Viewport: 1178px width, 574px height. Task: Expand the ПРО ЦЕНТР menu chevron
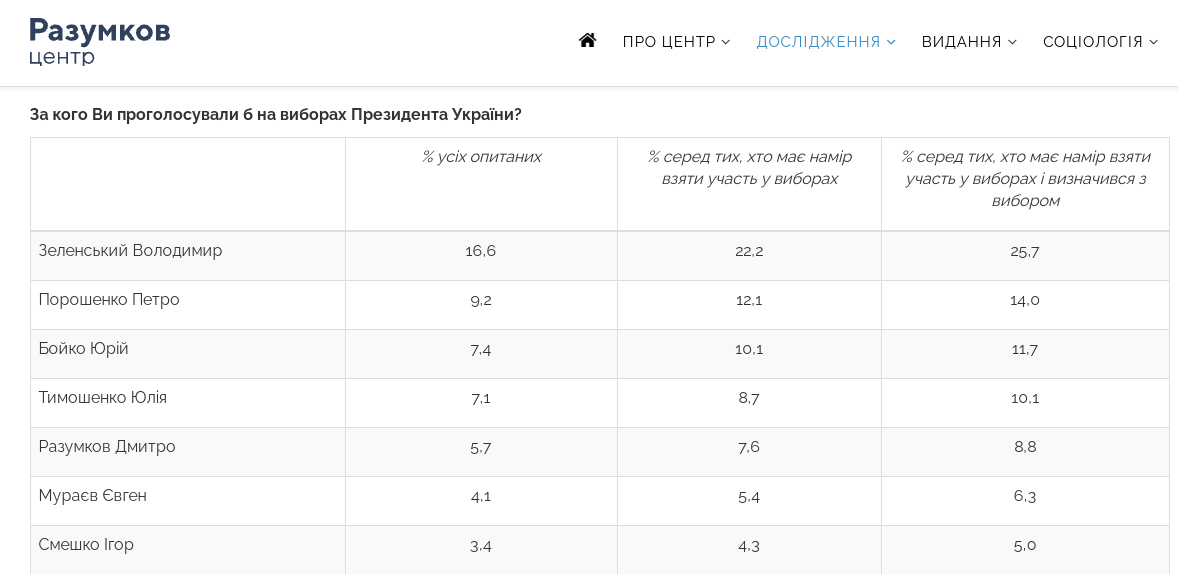(726, 42)
